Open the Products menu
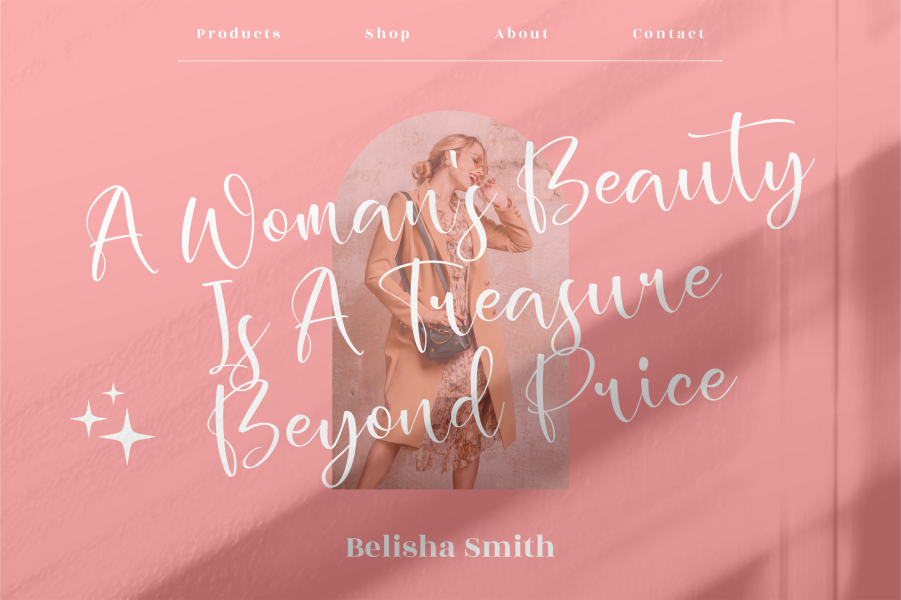 [x=239, y=32]
